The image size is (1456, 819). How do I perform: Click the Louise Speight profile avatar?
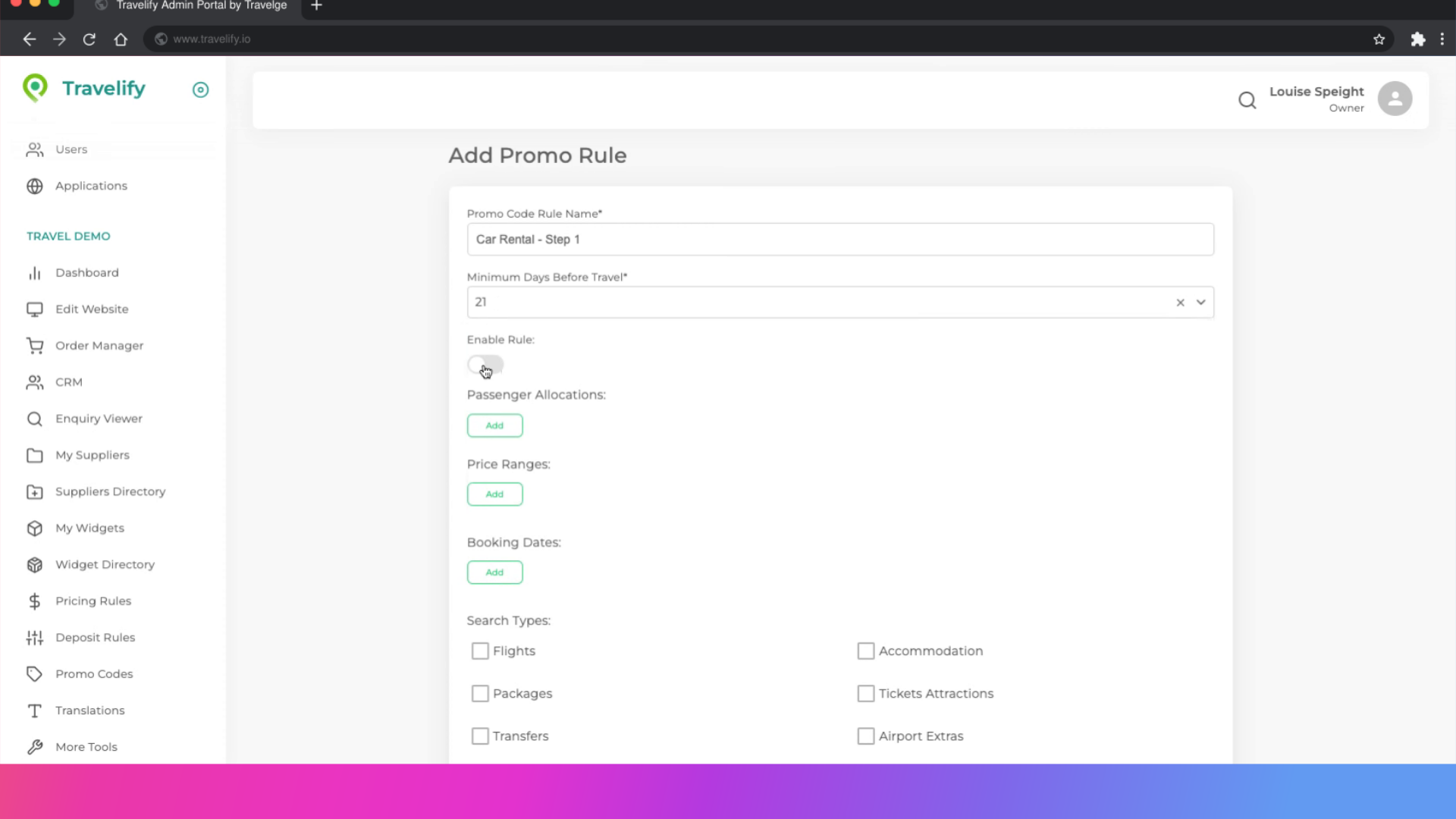pos(1394,99)
